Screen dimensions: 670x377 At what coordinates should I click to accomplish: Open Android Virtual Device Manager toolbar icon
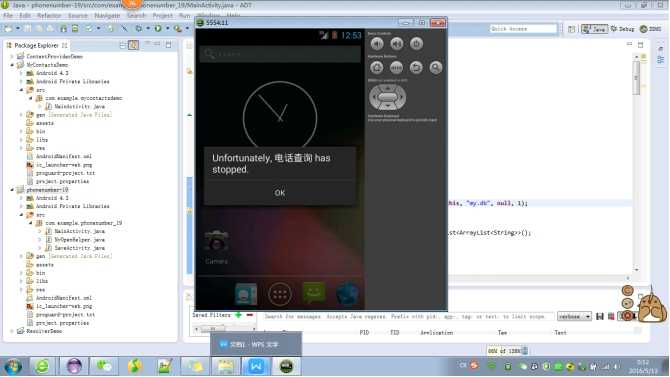coord(75,29)
